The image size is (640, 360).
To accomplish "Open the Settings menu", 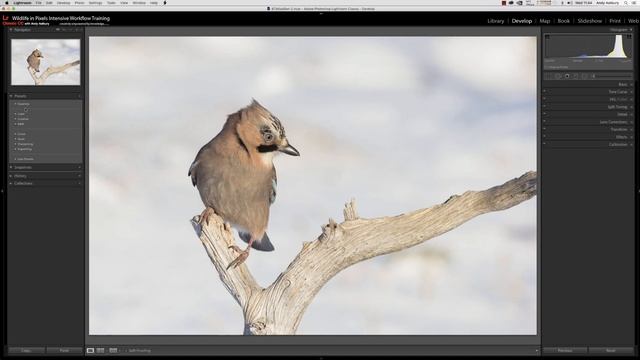I will point(95,3).
